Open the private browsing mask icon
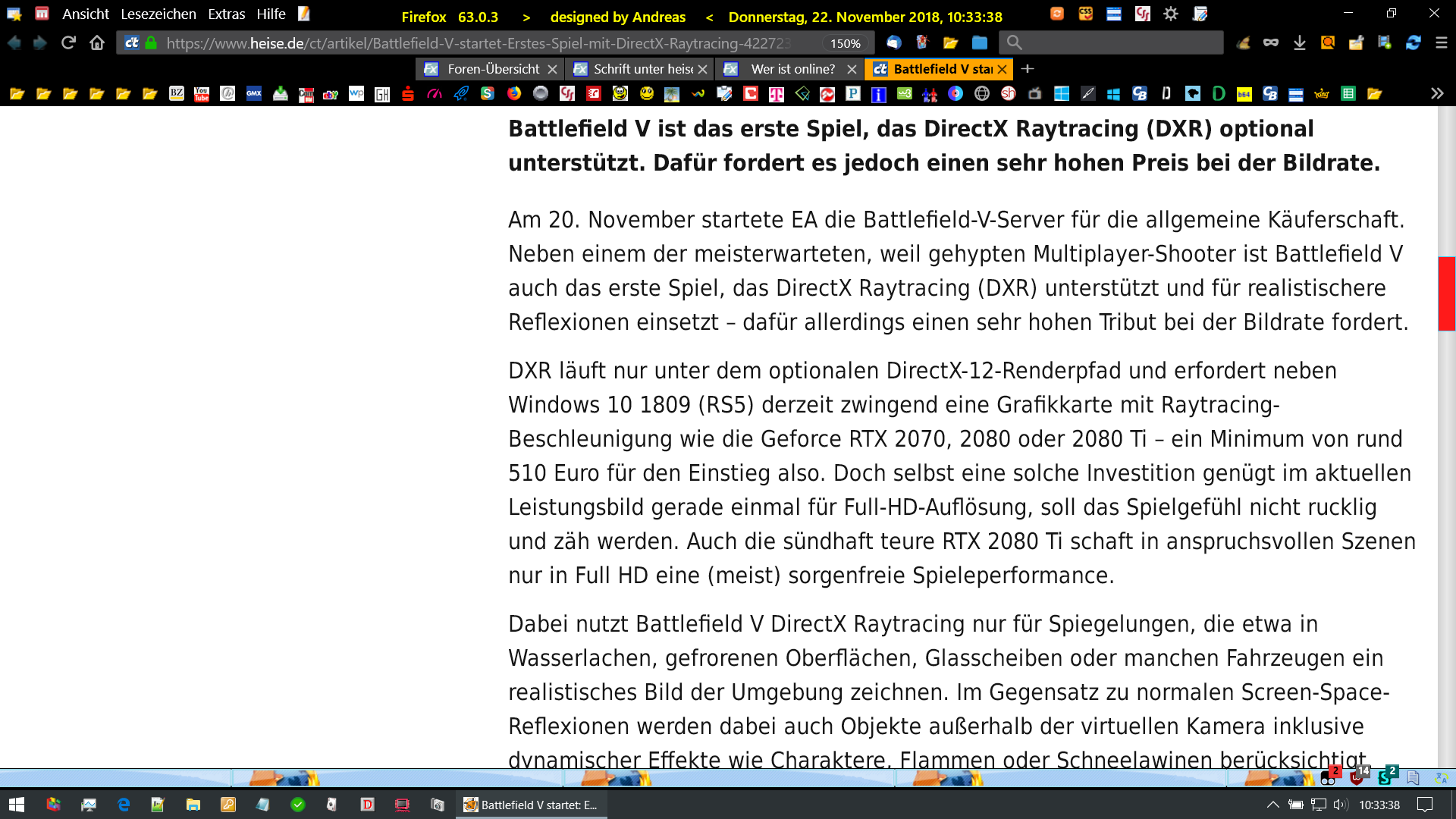Viewport: 1456px width, 819px height. click(1271, 43)
